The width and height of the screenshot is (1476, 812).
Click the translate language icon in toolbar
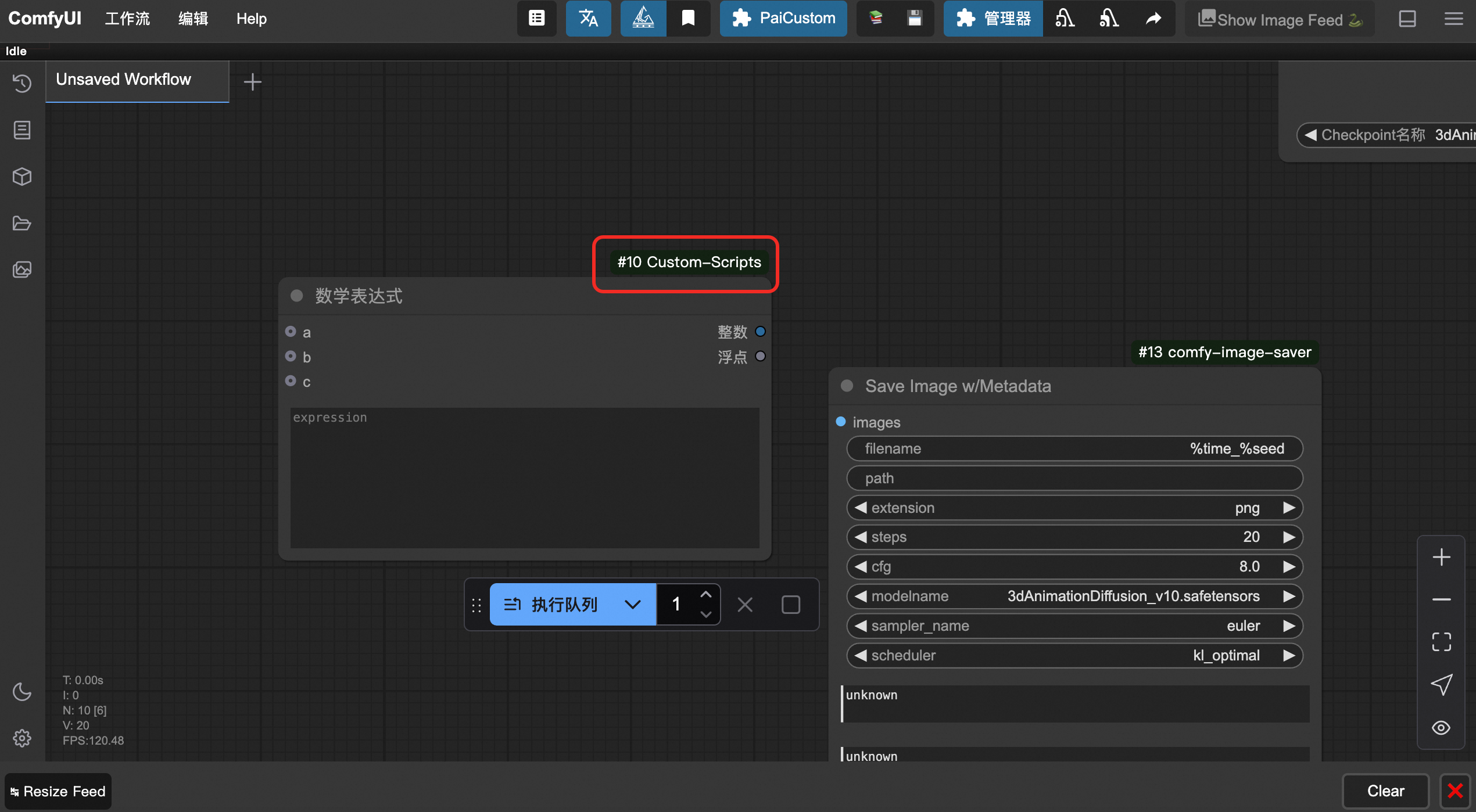click(588, 19)
